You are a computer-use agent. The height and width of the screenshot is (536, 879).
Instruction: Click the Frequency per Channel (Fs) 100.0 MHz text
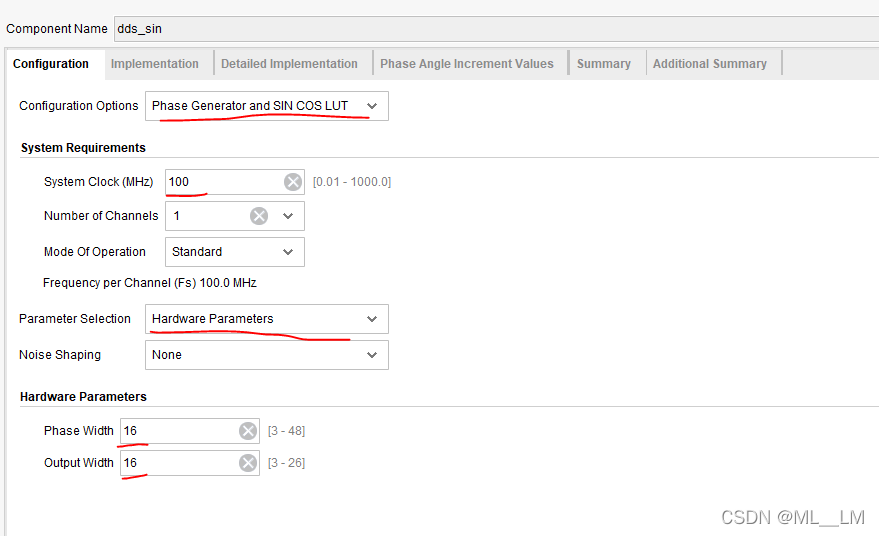click(150, 283)
